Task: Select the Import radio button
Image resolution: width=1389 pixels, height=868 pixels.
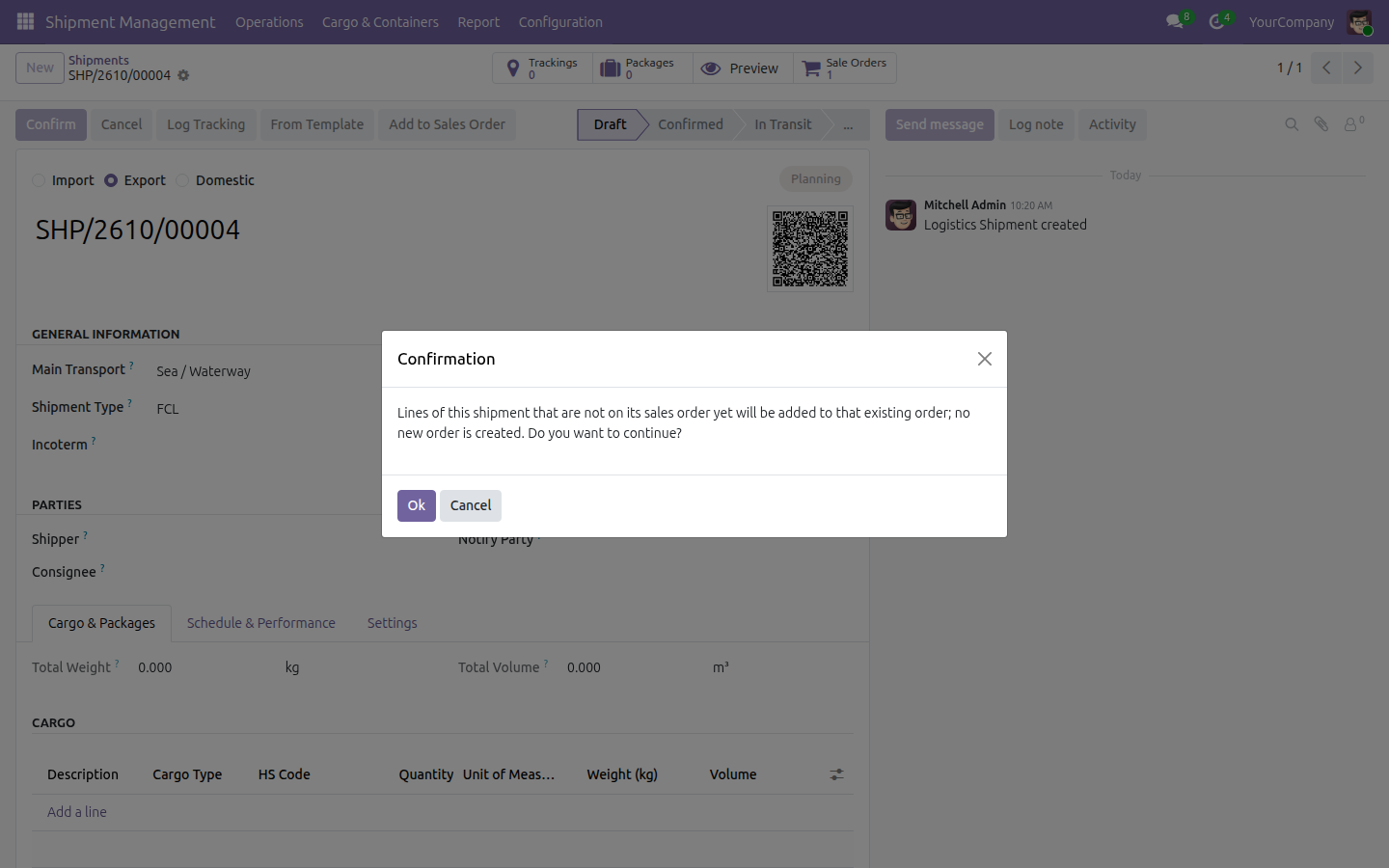Action: click(x=39, y=180)
